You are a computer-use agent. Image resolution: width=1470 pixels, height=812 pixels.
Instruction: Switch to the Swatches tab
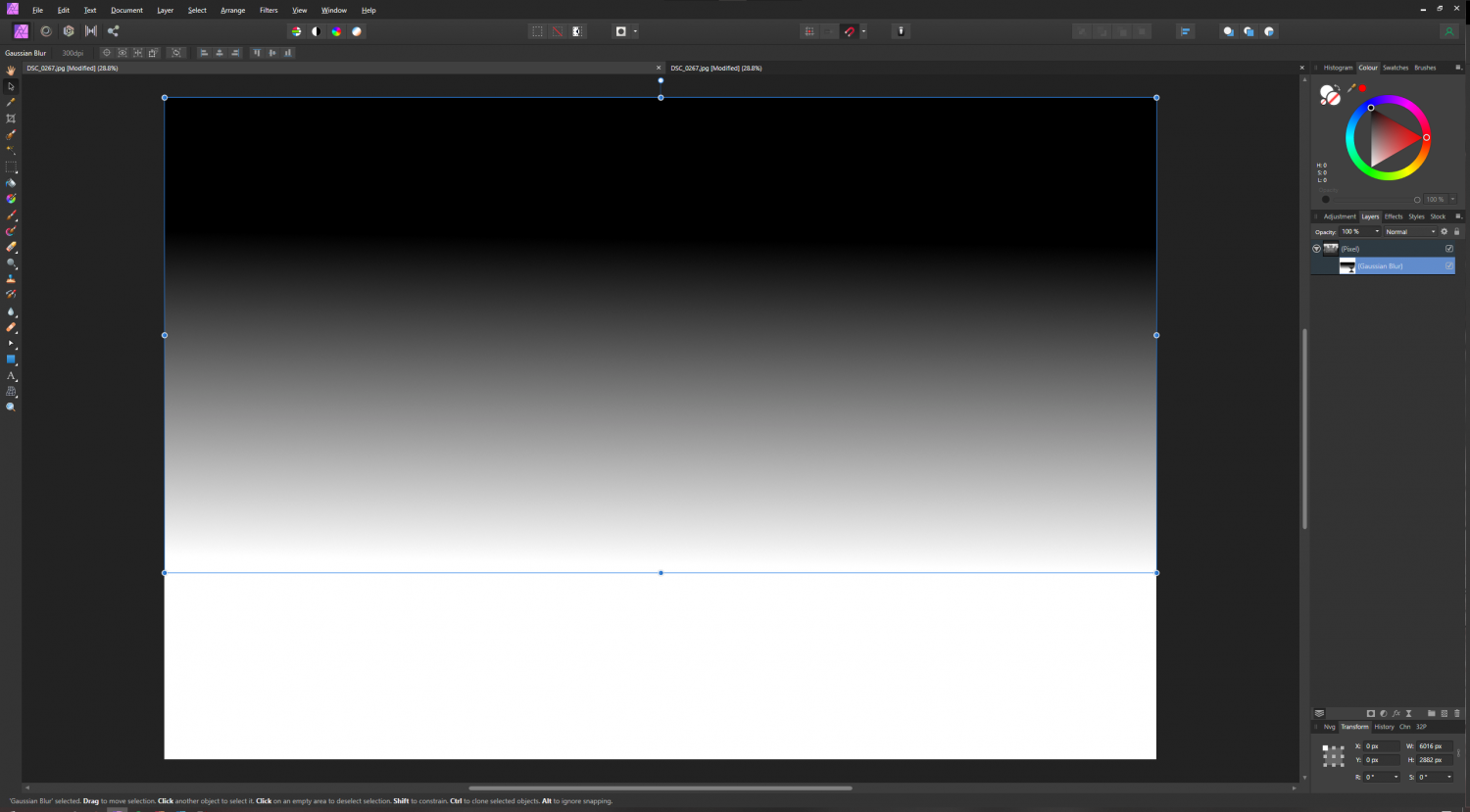pos(1396,68)
